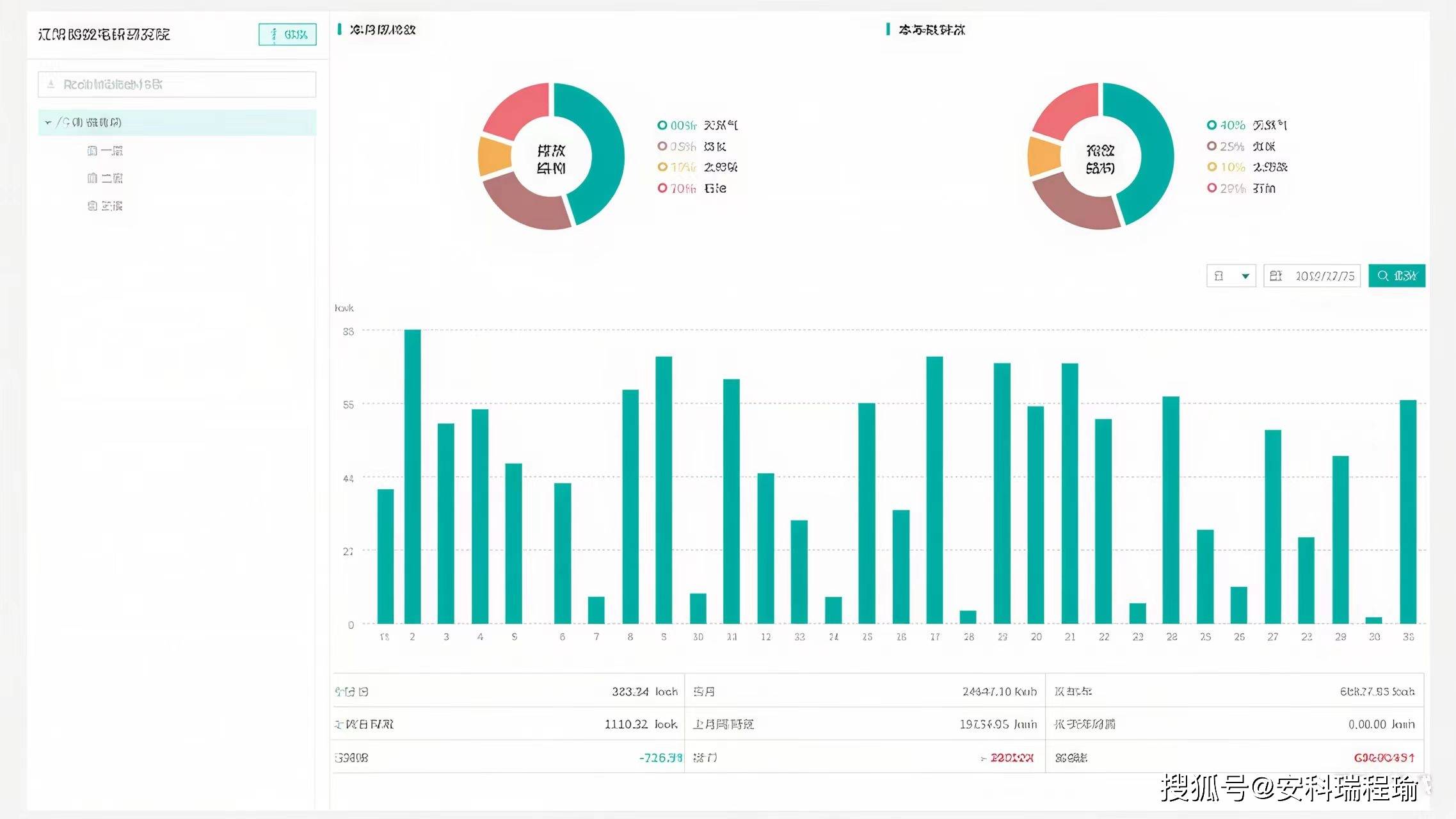Screen dimensions: 1456x819
Task: Collapse the highlighted root tree node arrow
Action: coord(48,122)
